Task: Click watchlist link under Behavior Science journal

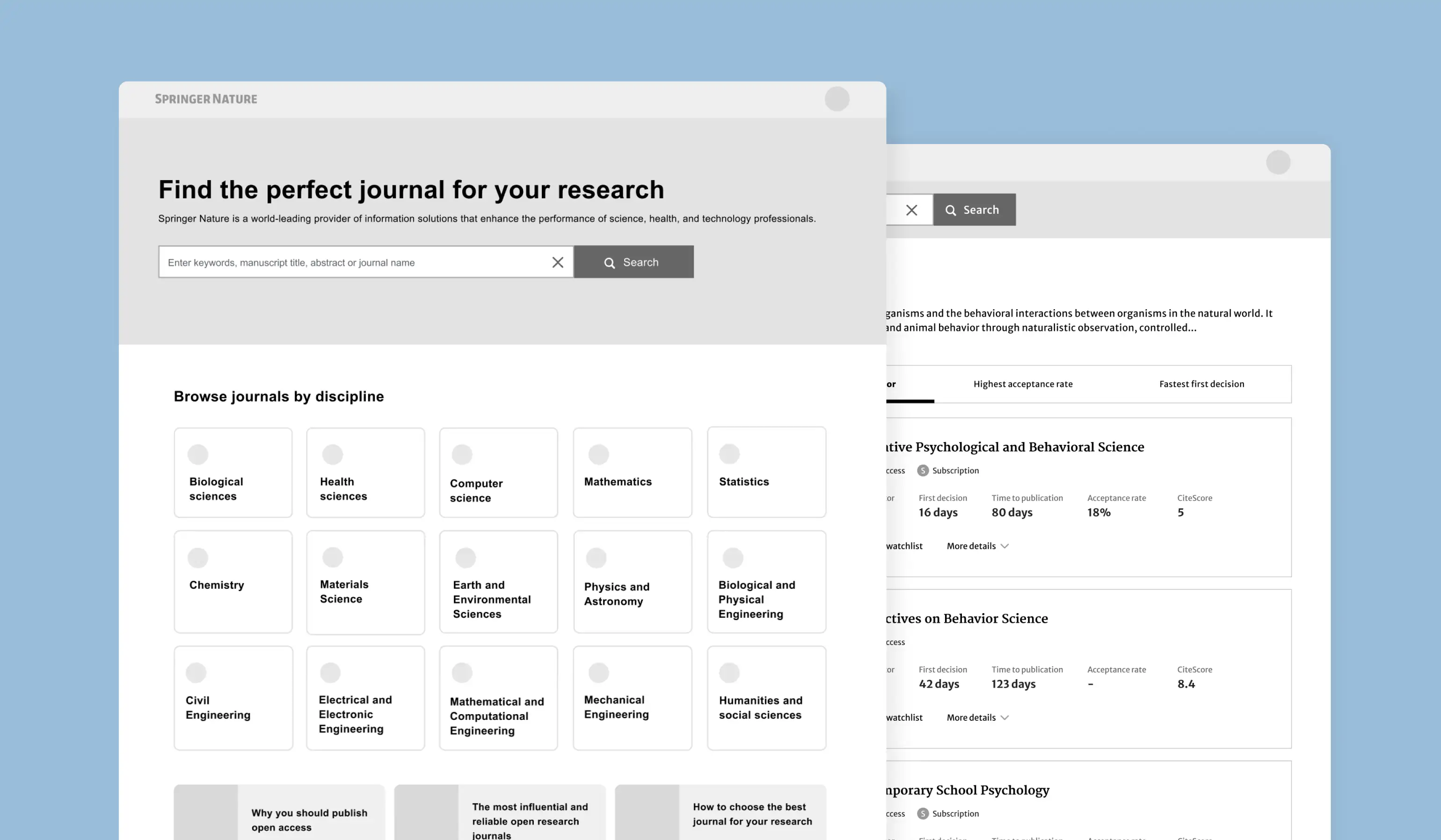Action: point(904,717)
